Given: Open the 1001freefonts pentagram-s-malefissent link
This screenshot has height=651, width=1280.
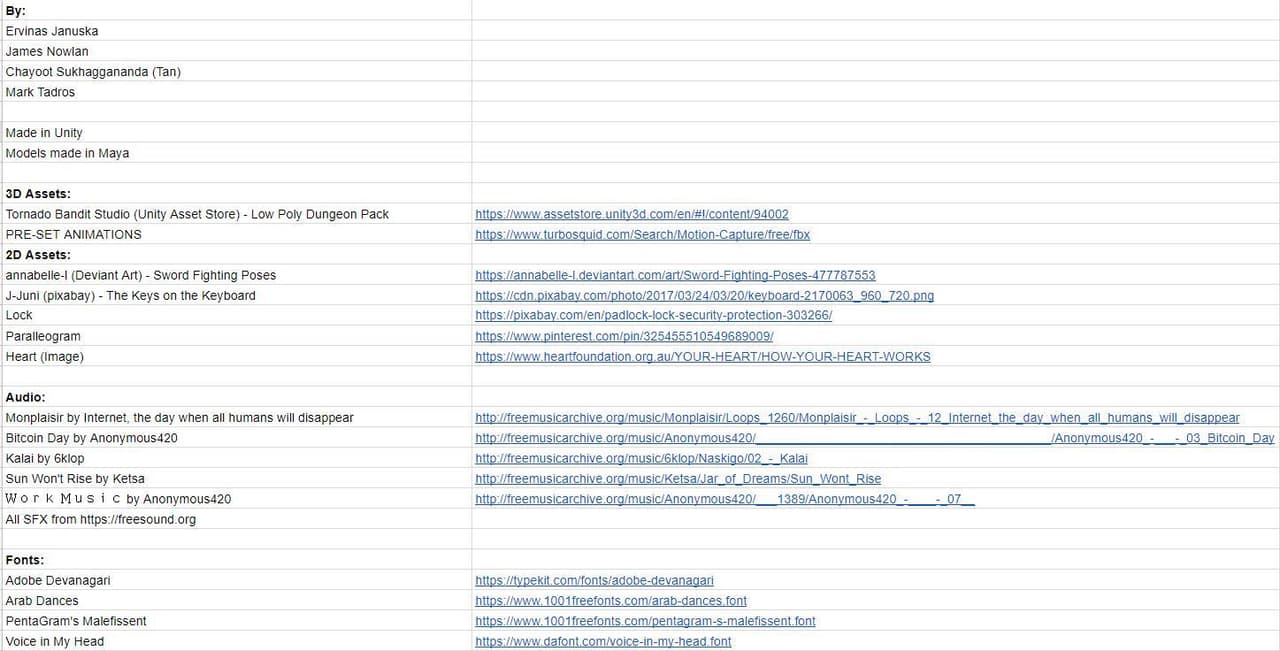Looking at the screenshot, I should coord(645,621).
